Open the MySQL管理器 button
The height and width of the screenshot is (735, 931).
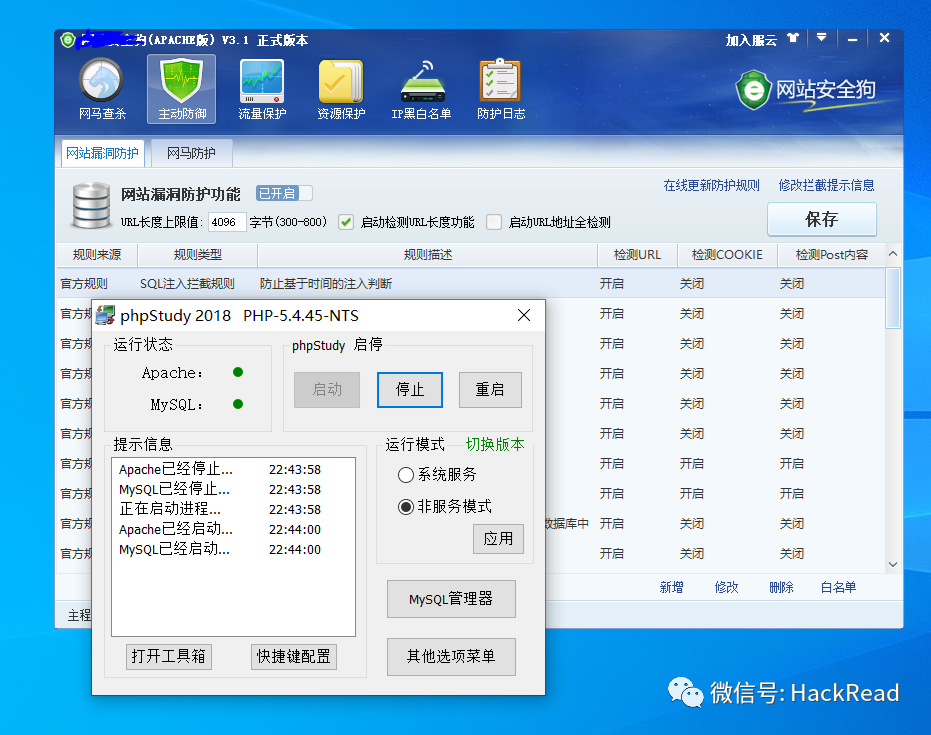click(x=451, y=599)
